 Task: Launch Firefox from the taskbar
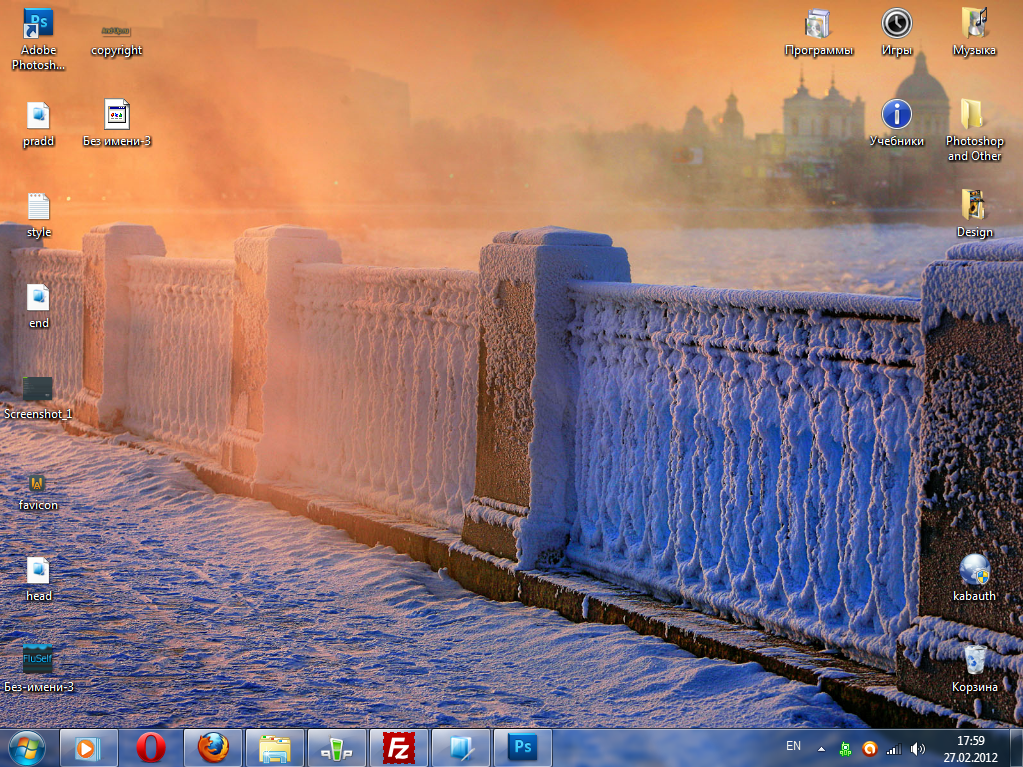click(213, 747)
